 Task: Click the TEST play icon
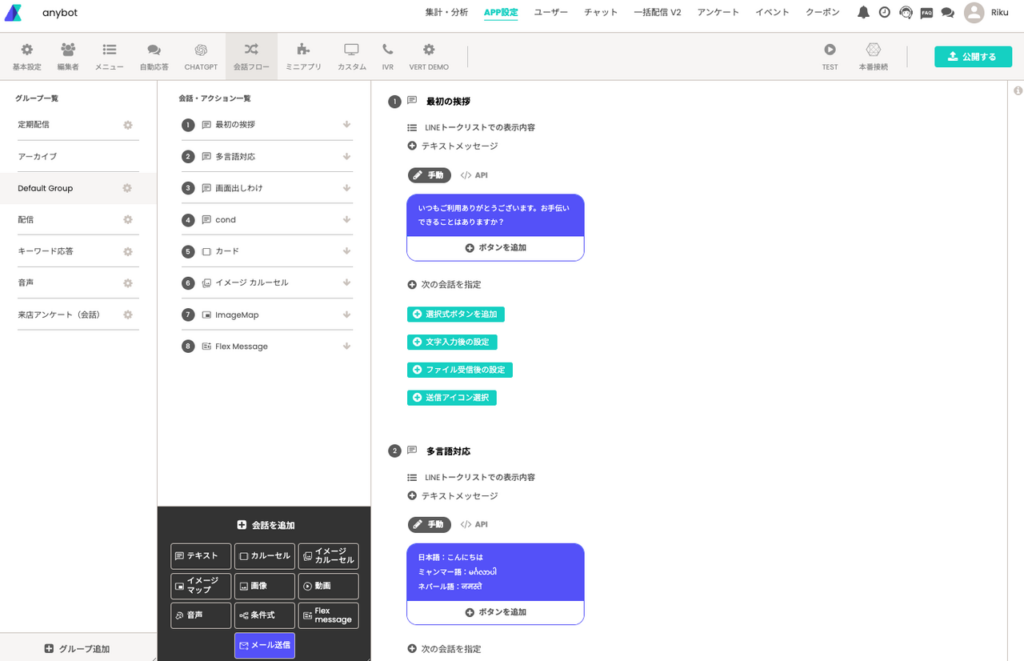tap(830, 49)
